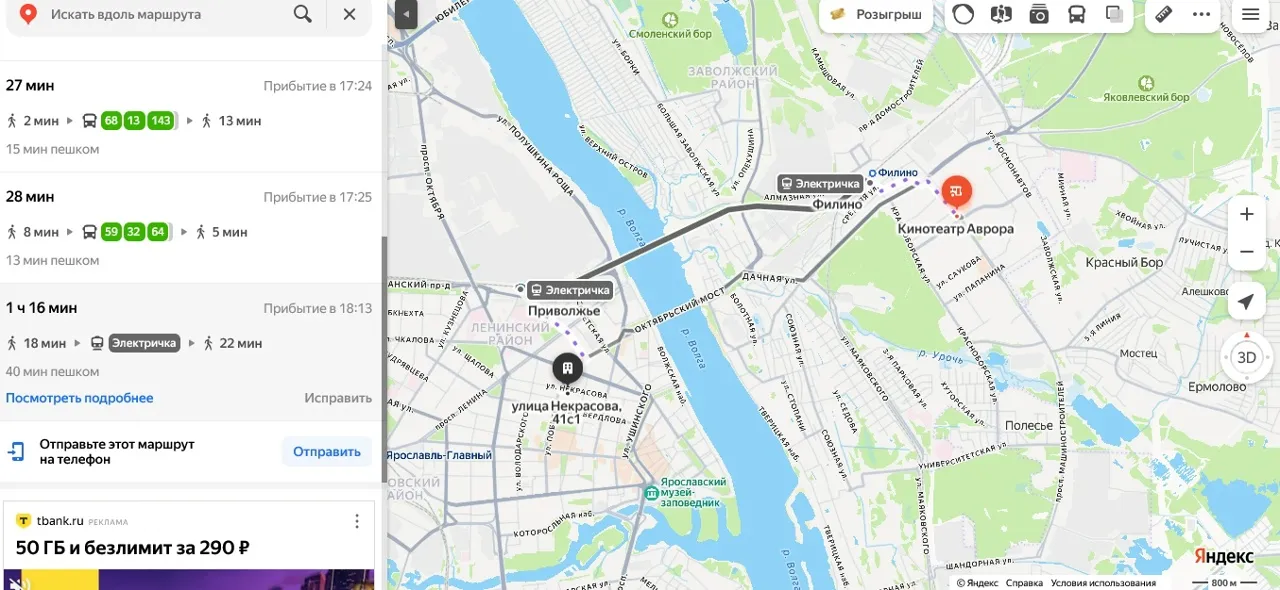Zoom in with plus button
This screenshot has height=590, width=1280.
pos(1246,214)
